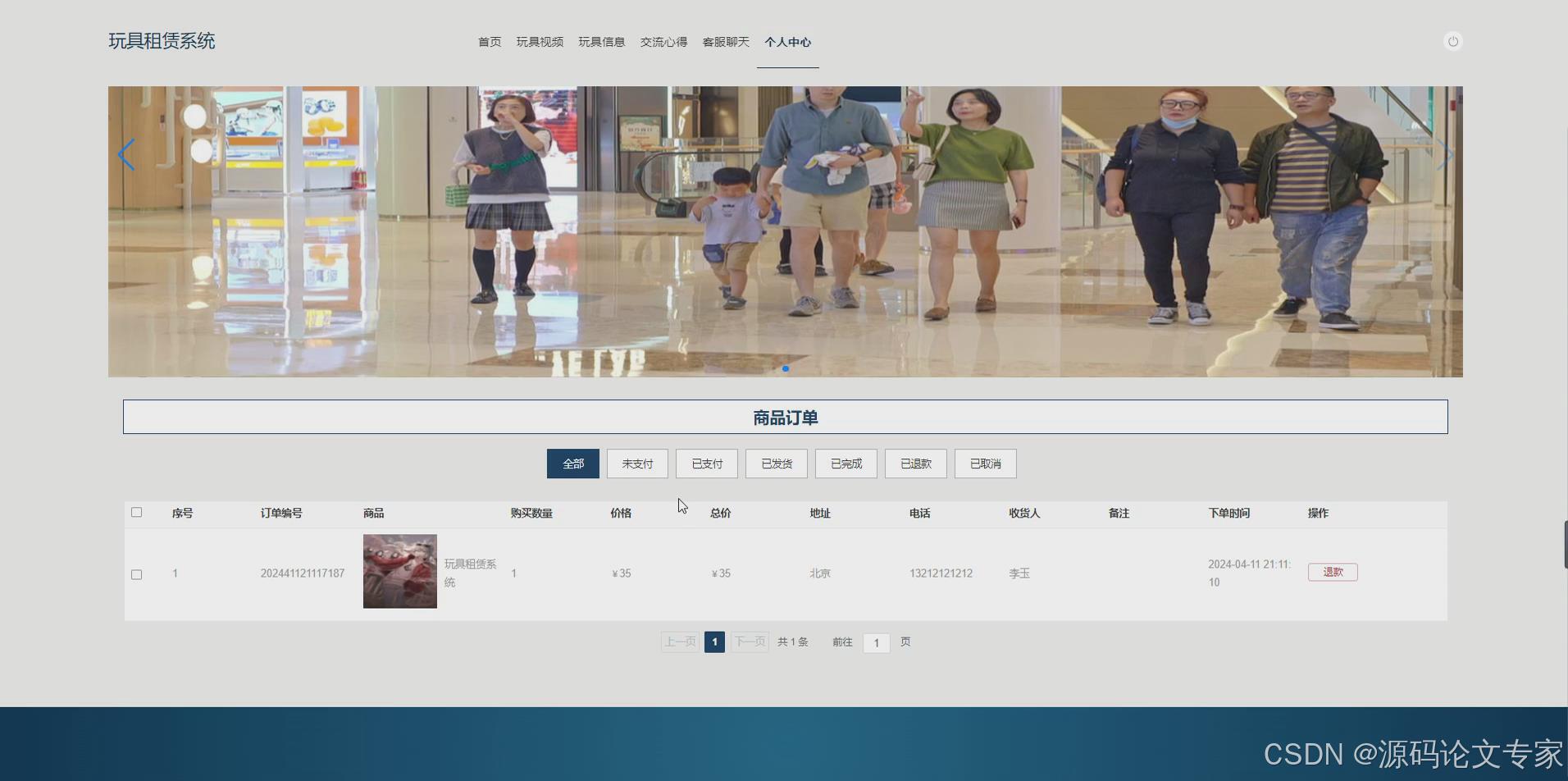
Task: Open the 个人中心 menu item
Action: (786, 42)
